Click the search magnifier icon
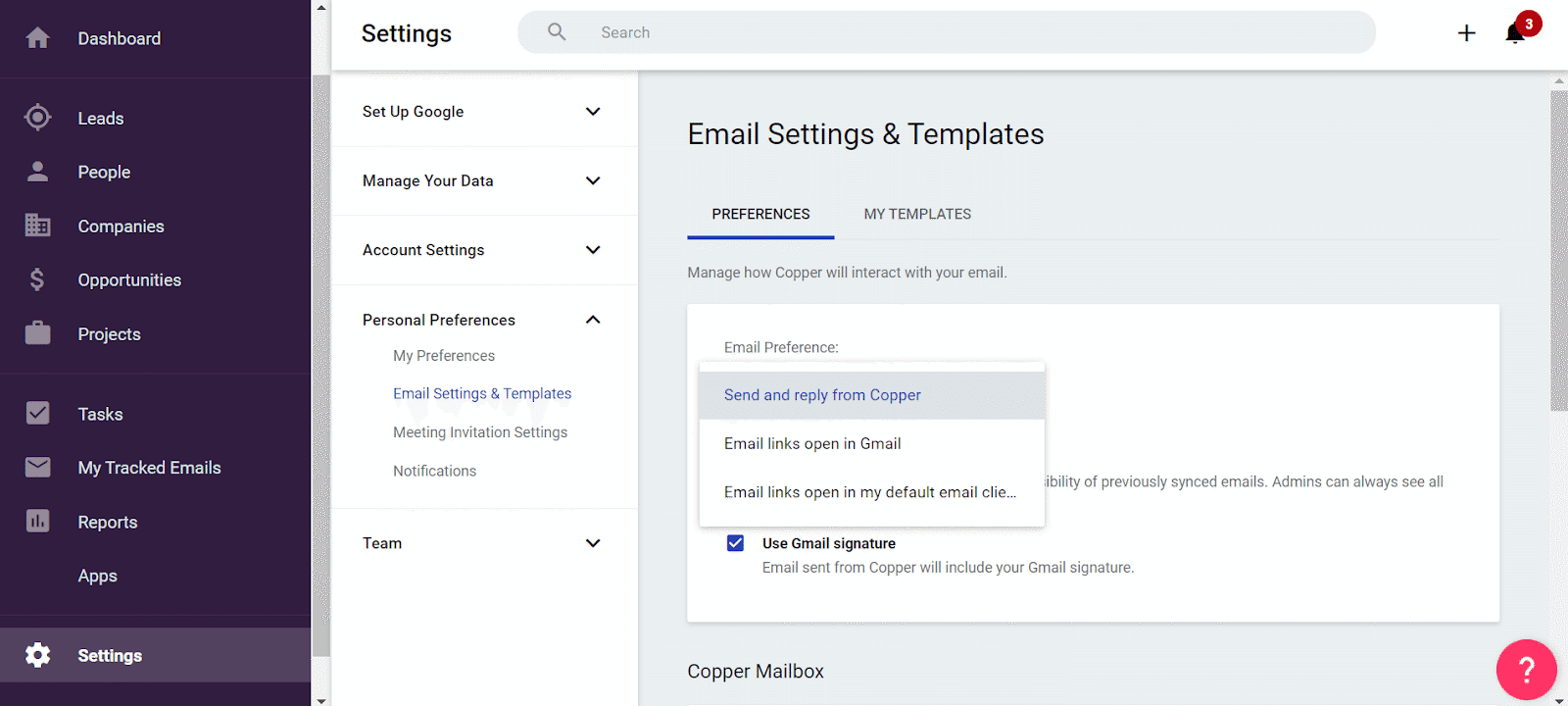 click(x=557, y=32)
